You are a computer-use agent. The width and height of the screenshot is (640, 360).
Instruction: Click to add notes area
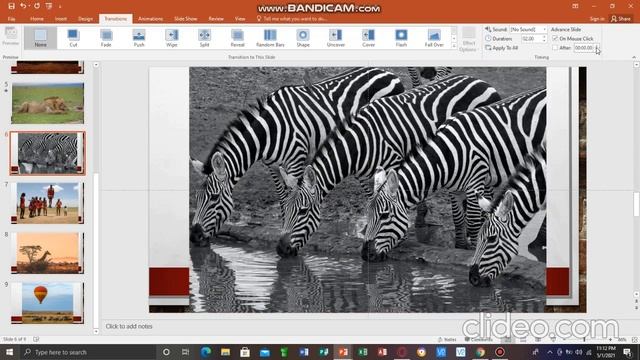point(129,326)
